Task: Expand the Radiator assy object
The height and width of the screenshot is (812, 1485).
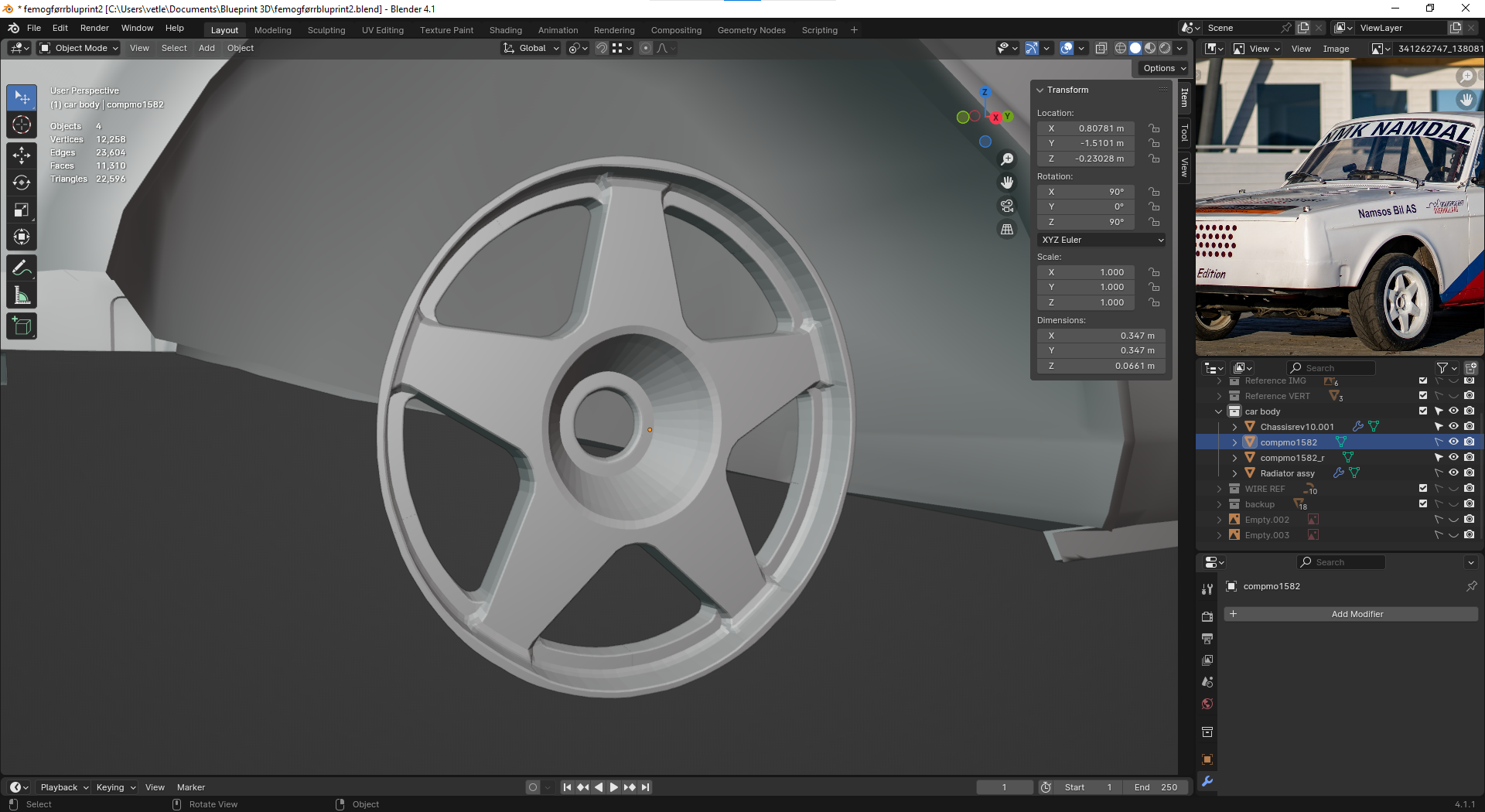Action: pyautogui.click(x=1235, y=473)
